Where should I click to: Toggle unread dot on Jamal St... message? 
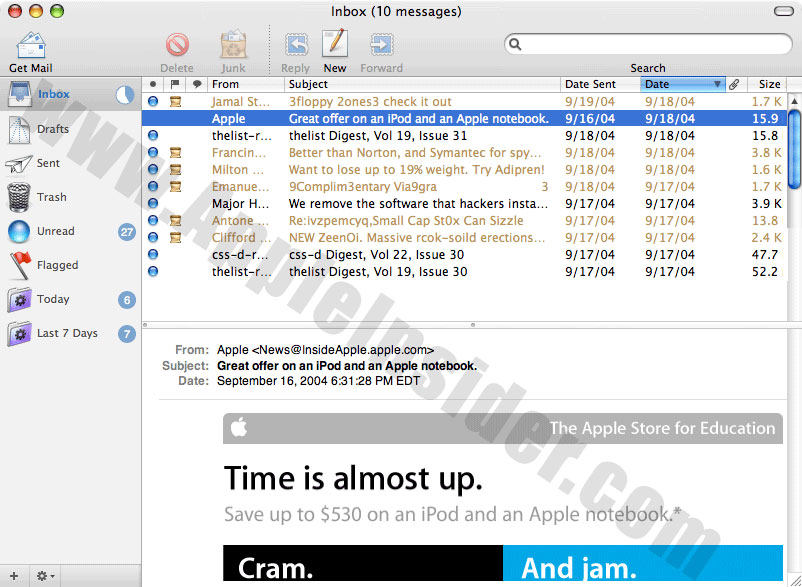(152, 101)
